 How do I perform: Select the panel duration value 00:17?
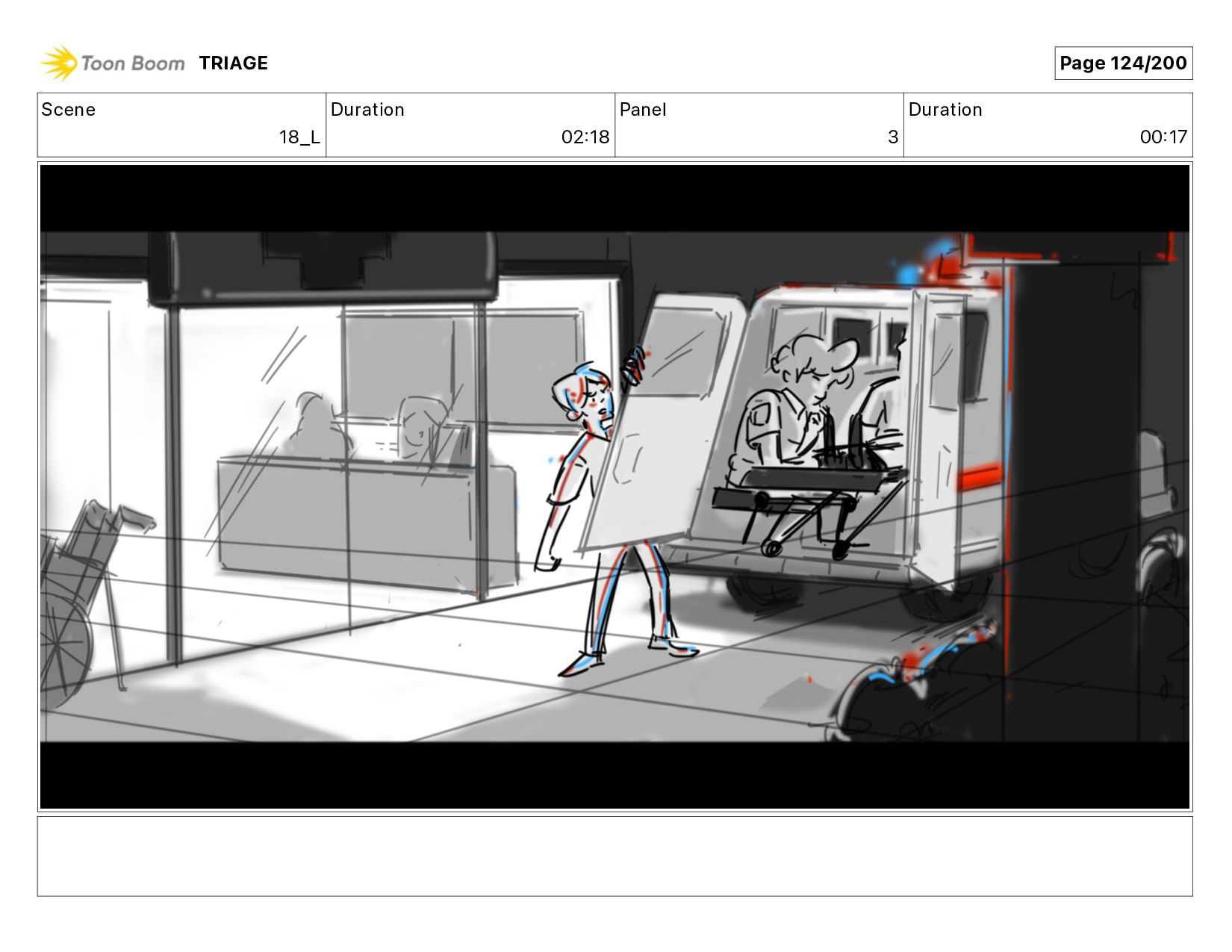pos(1163,137)
